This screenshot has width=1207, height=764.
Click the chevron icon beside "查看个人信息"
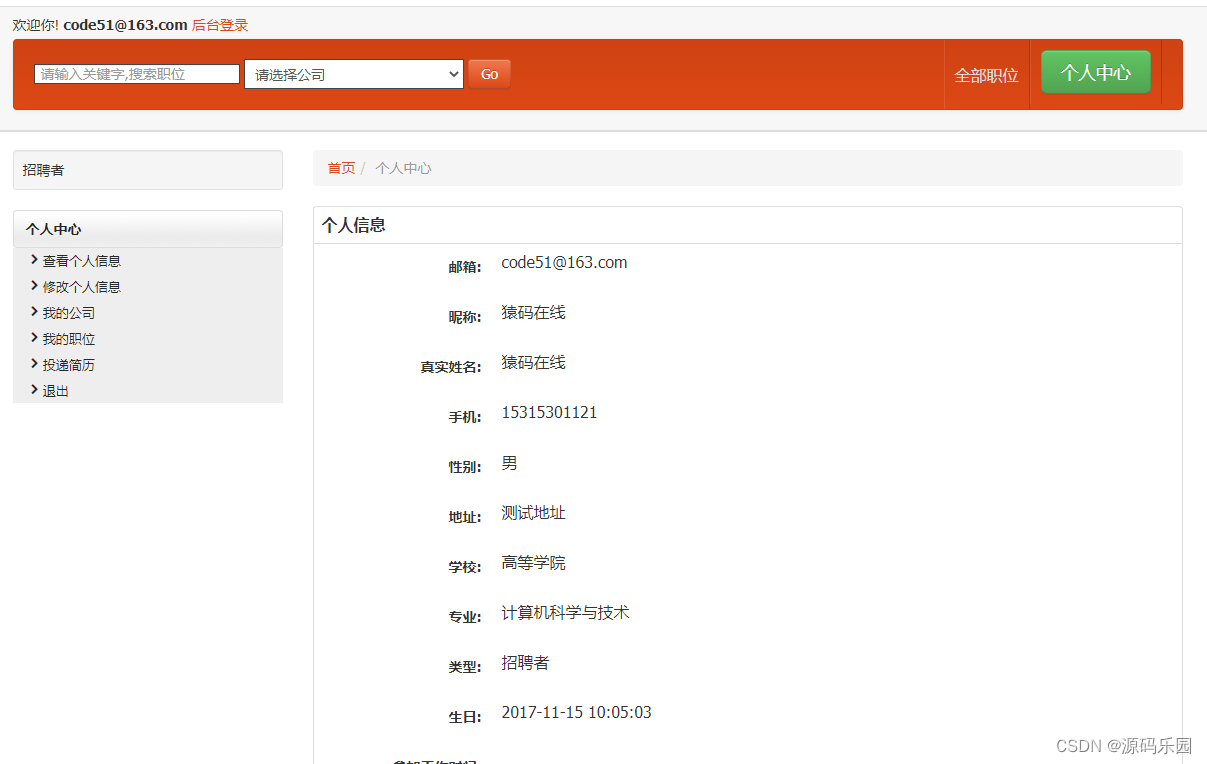coord(36,260)
